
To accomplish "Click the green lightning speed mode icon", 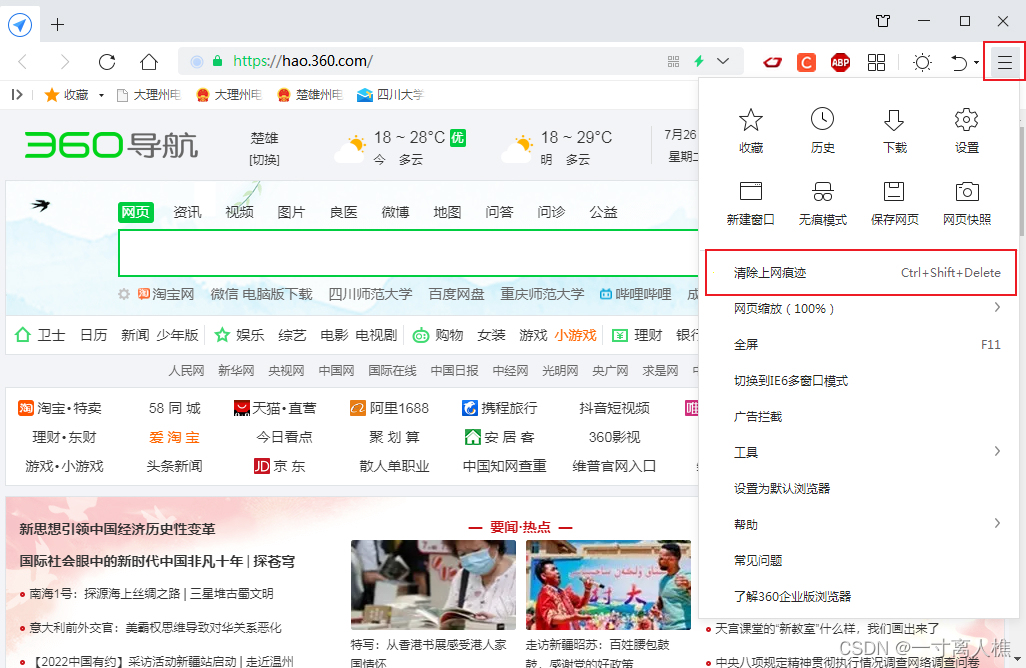I will [699, 61].
